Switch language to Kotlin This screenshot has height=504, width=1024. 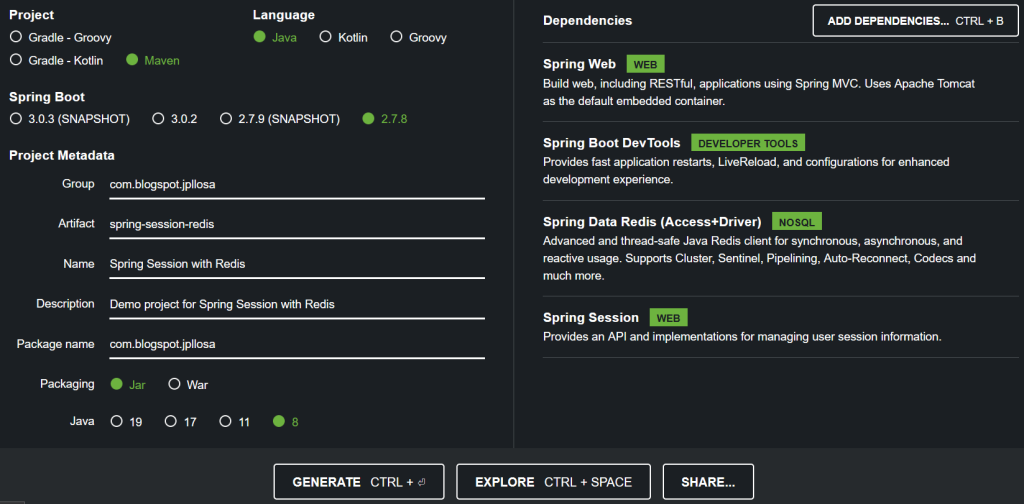coord(326,37)
